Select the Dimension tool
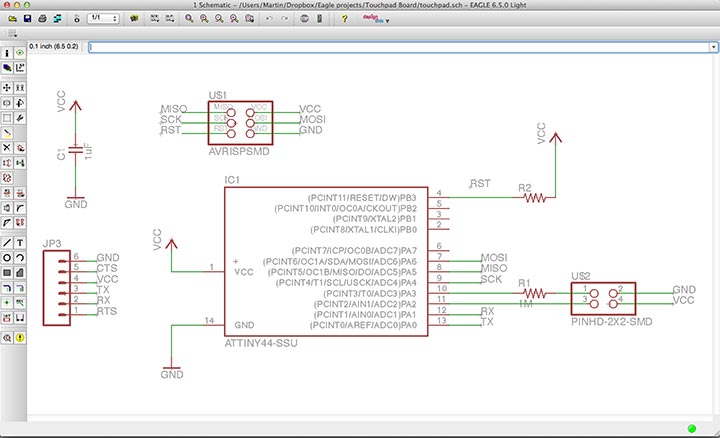Screen dimensions: 720x438 click(x=20, y=318)
